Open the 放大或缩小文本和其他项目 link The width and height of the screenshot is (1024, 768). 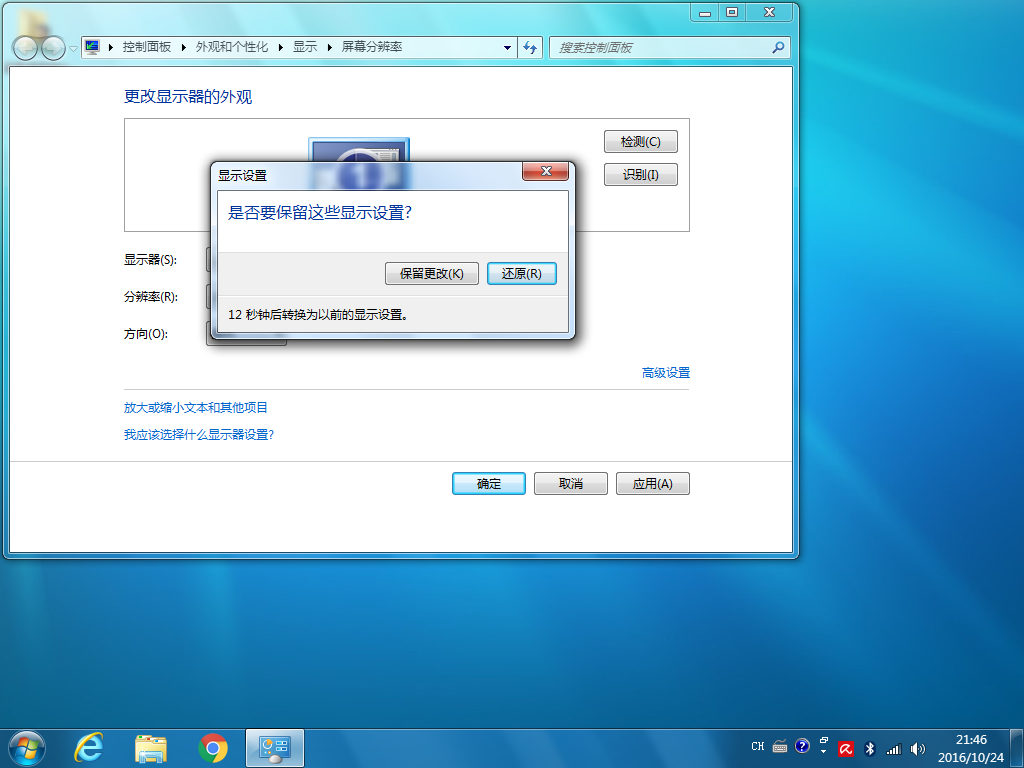point(196,408)
